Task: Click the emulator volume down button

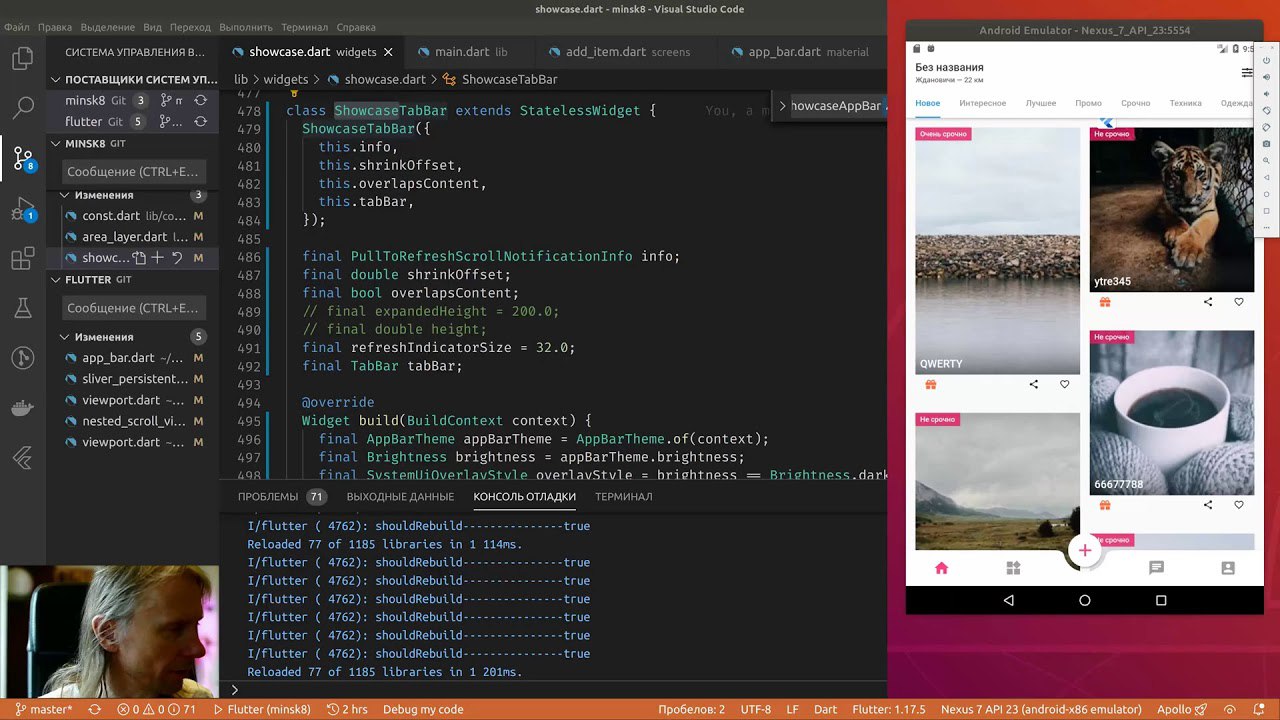Action: click(x=1266, y=93)
